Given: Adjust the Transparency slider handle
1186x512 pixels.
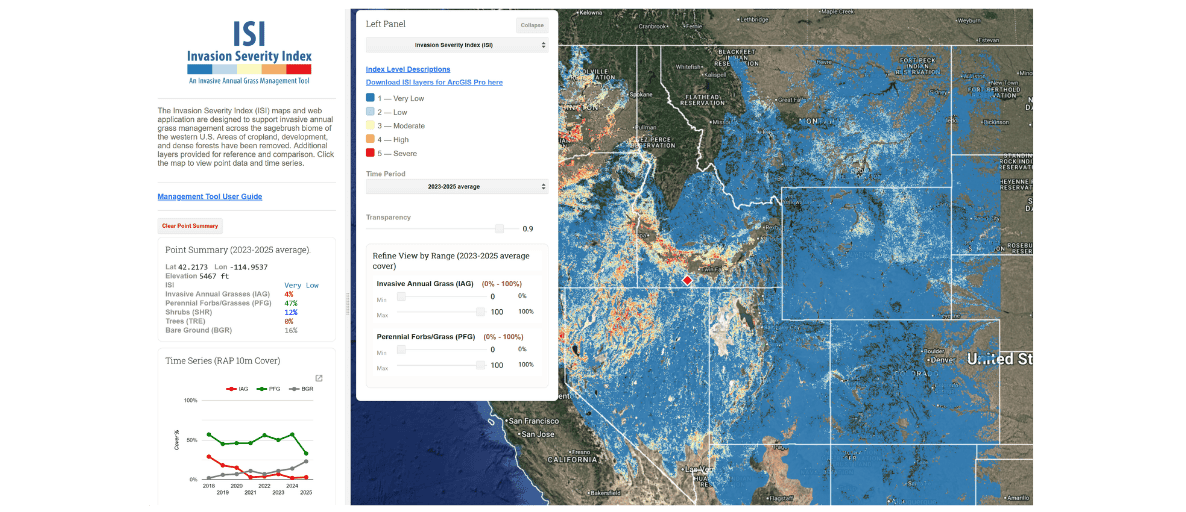Looking at the screenshot, I should coord(499,228).
